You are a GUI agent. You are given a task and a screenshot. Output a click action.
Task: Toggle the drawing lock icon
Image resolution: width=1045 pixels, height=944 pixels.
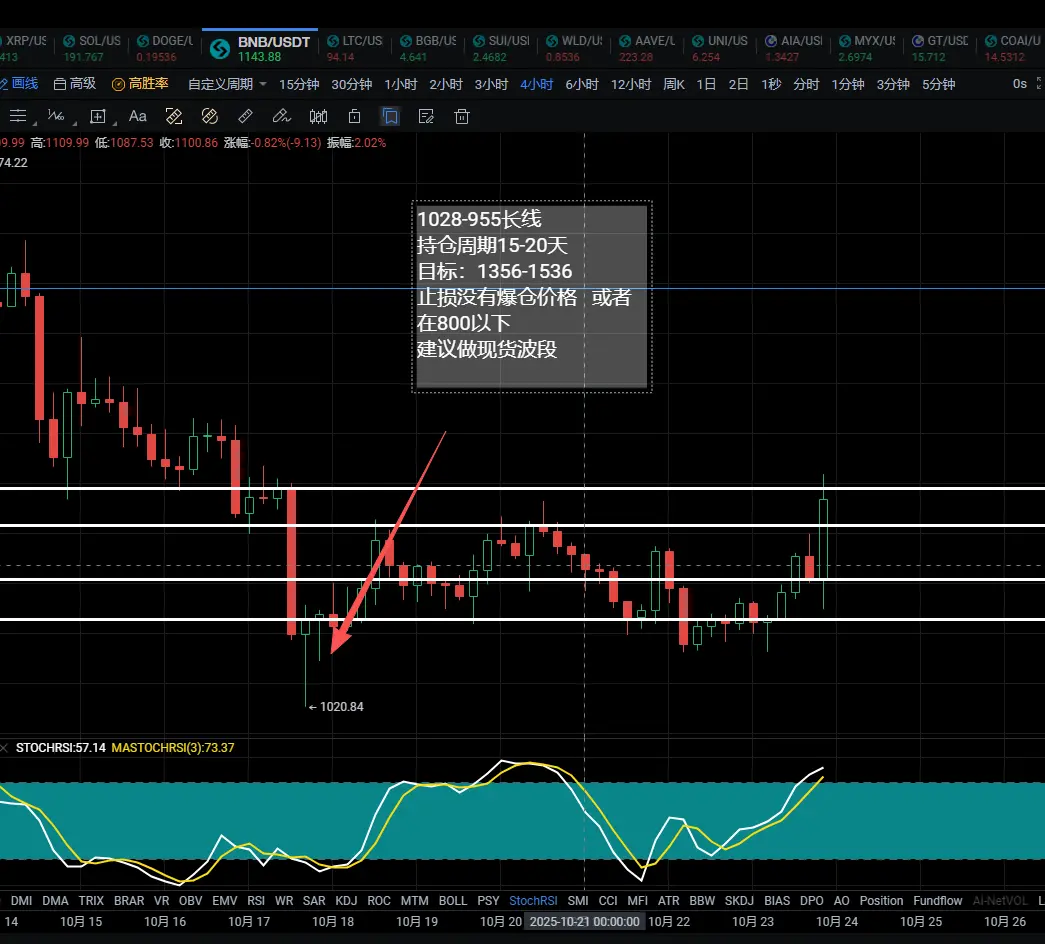[x=355, y=117]
